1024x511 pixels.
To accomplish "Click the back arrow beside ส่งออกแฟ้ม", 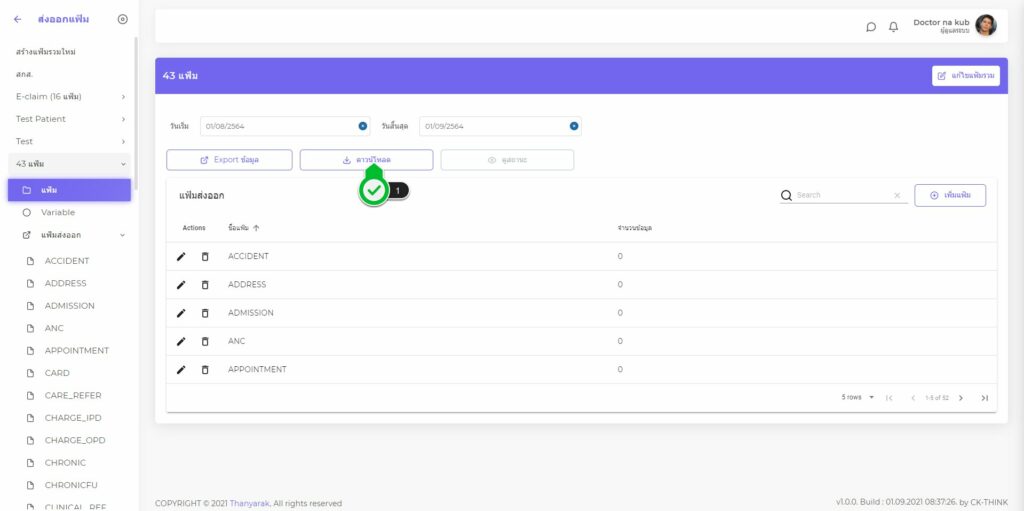I will pyautogui.click(x=17, y=19).
